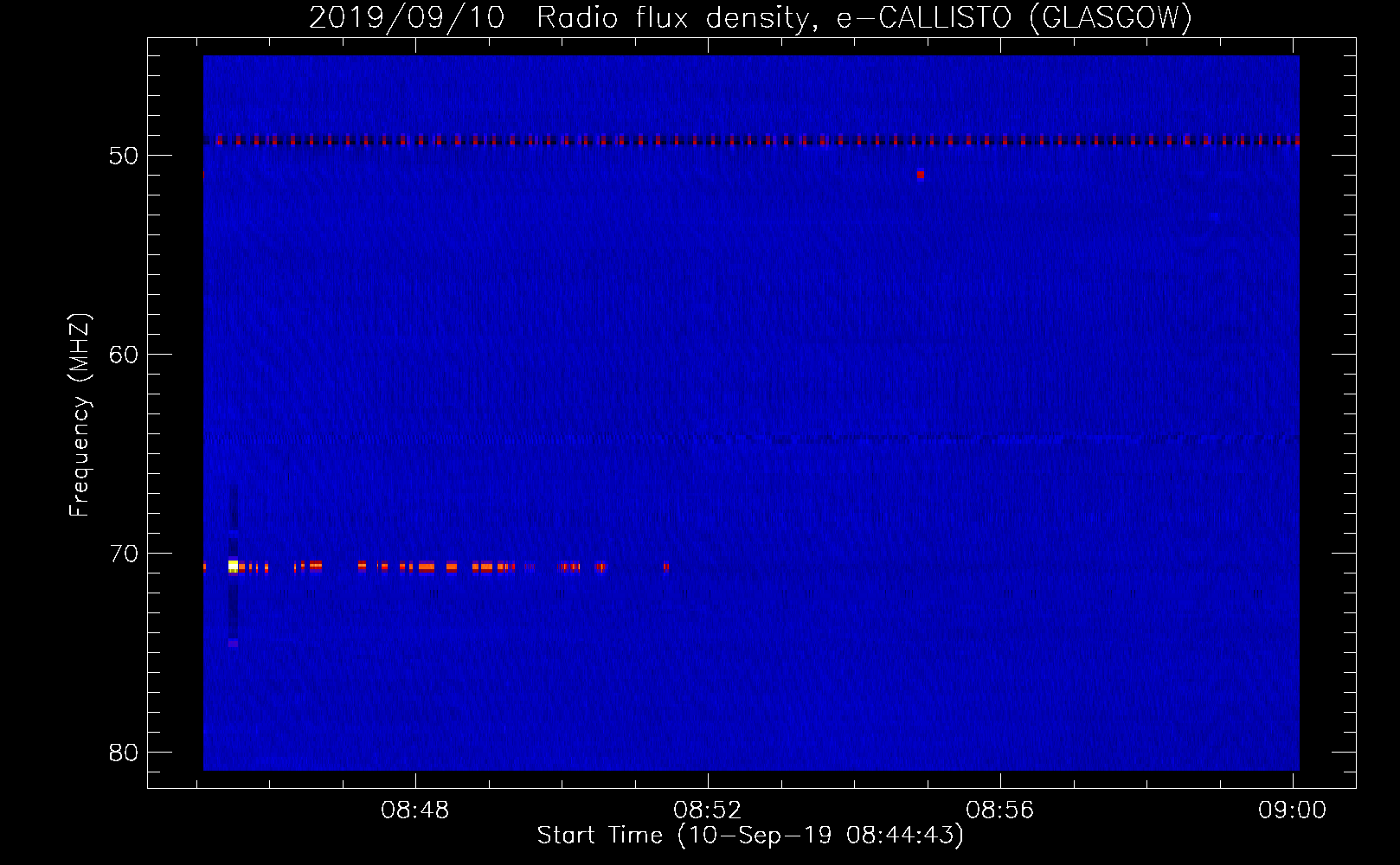The height and width of the screenshot is (865, 1400).
Task: Click the 50 frequency tick label
Action: (x=124, y=156)
